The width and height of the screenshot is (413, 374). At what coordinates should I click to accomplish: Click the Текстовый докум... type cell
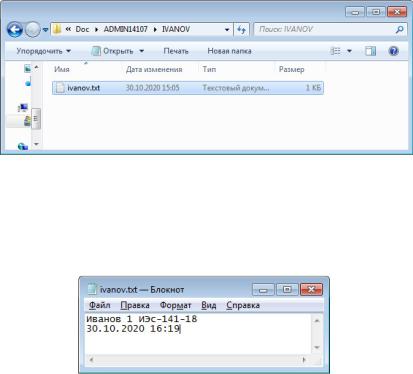point(236,88)
